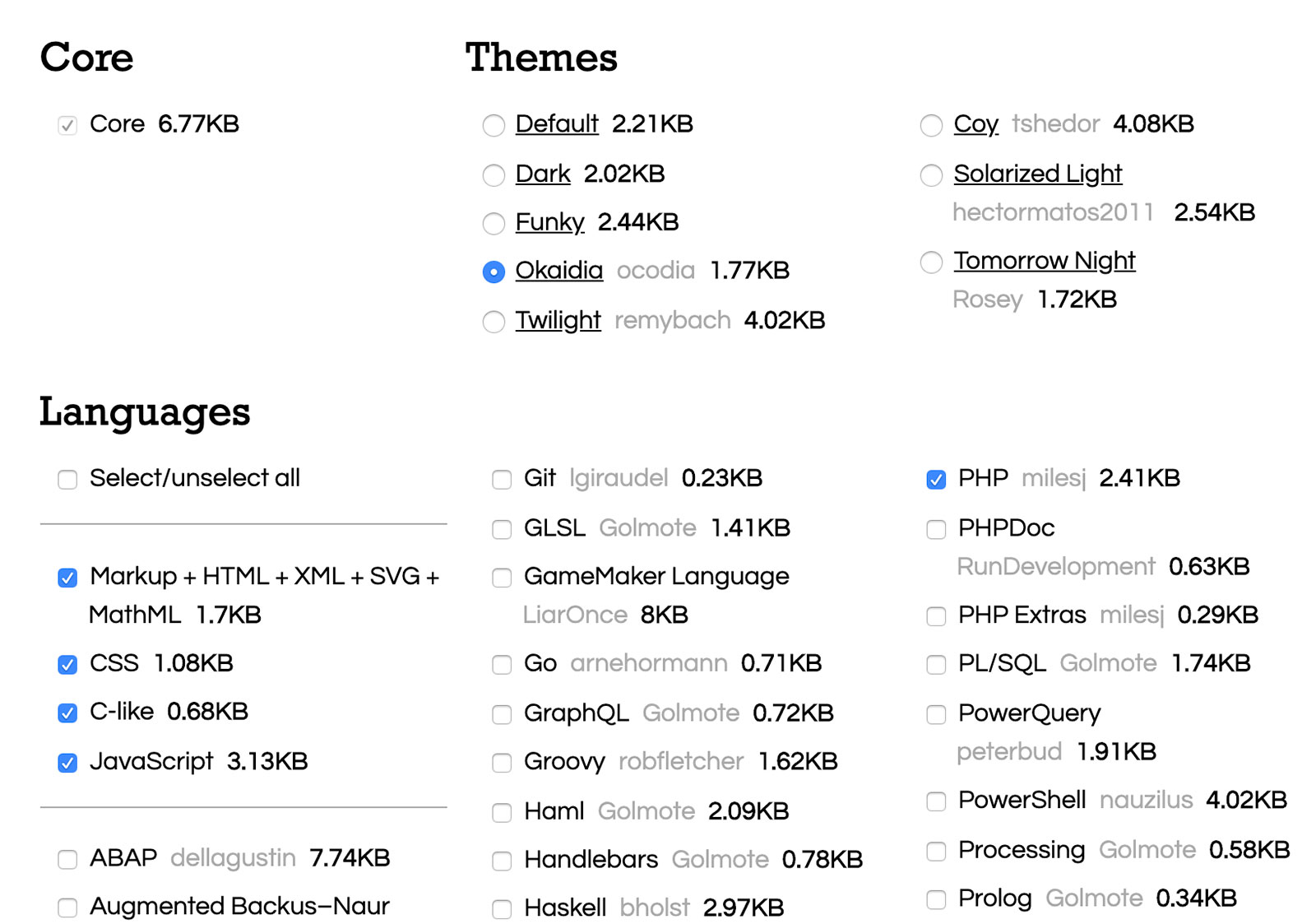Check the ABAP language checkbox
1316x924 pixels.
[67, 859]
